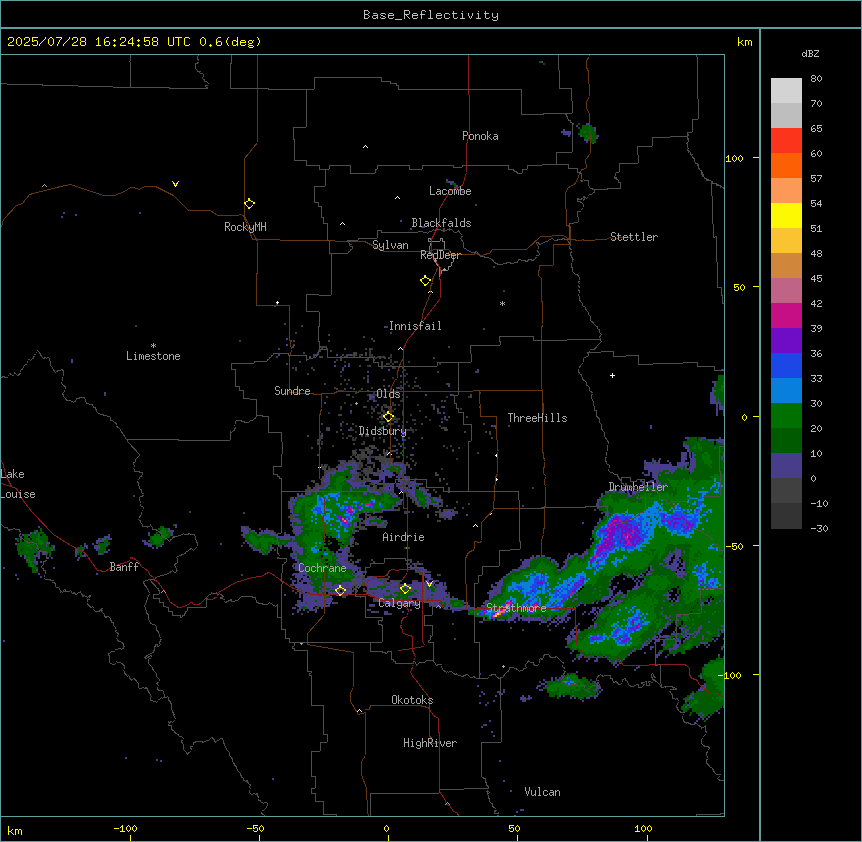Click the Base_Reflectivity title text

click(431, 15)
